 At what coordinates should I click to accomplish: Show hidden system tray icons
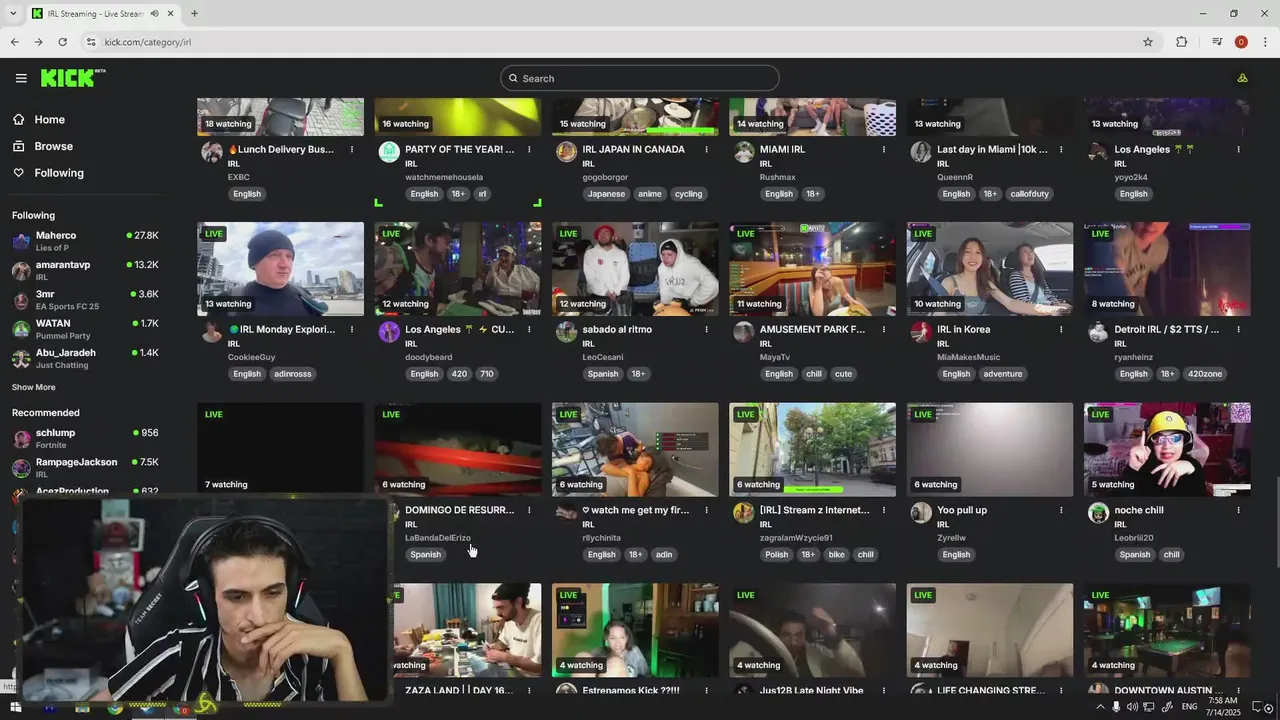pos(1100,708)
